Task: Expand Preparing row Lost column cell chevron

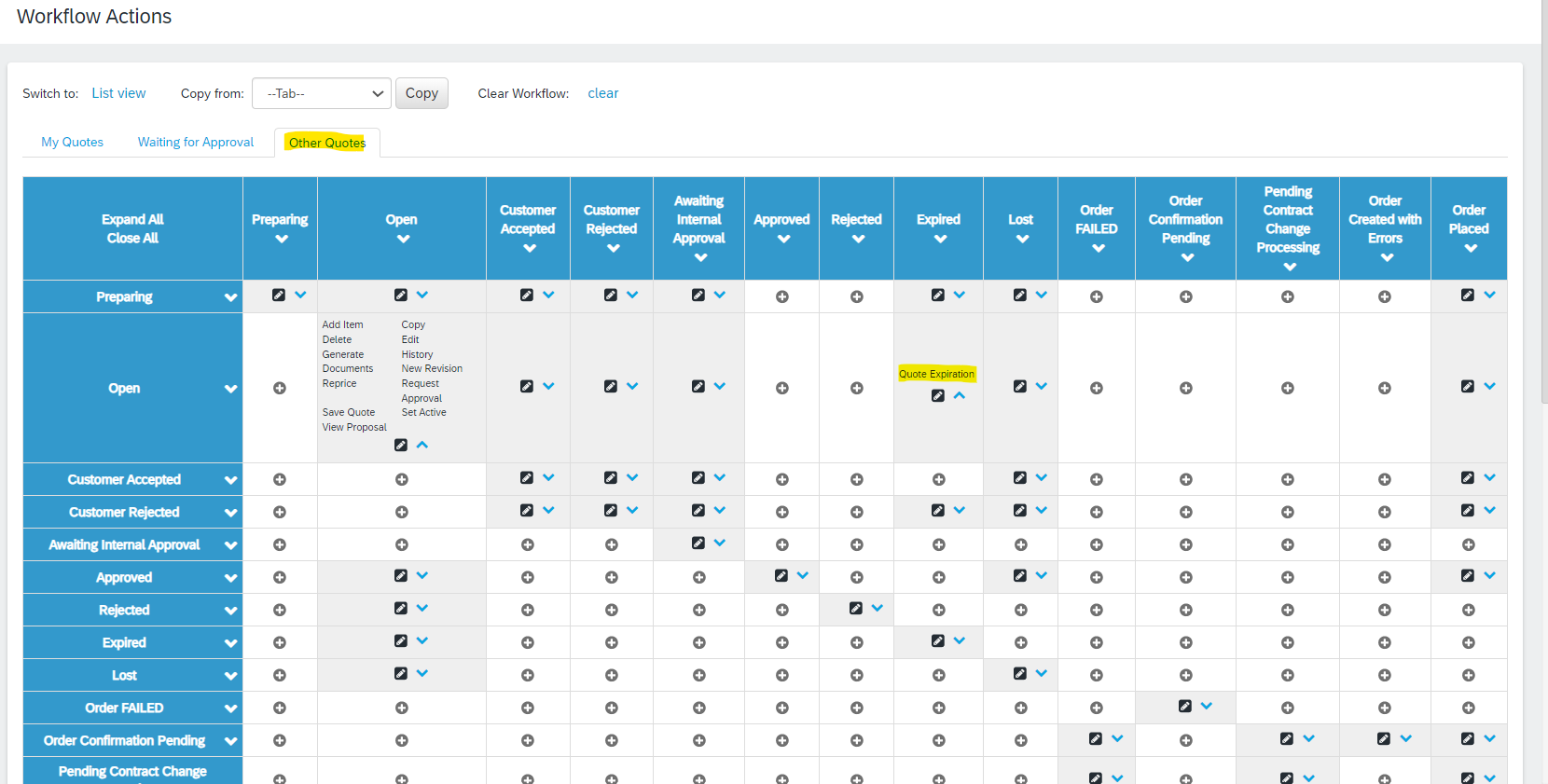Action: tap(1042, 295)
